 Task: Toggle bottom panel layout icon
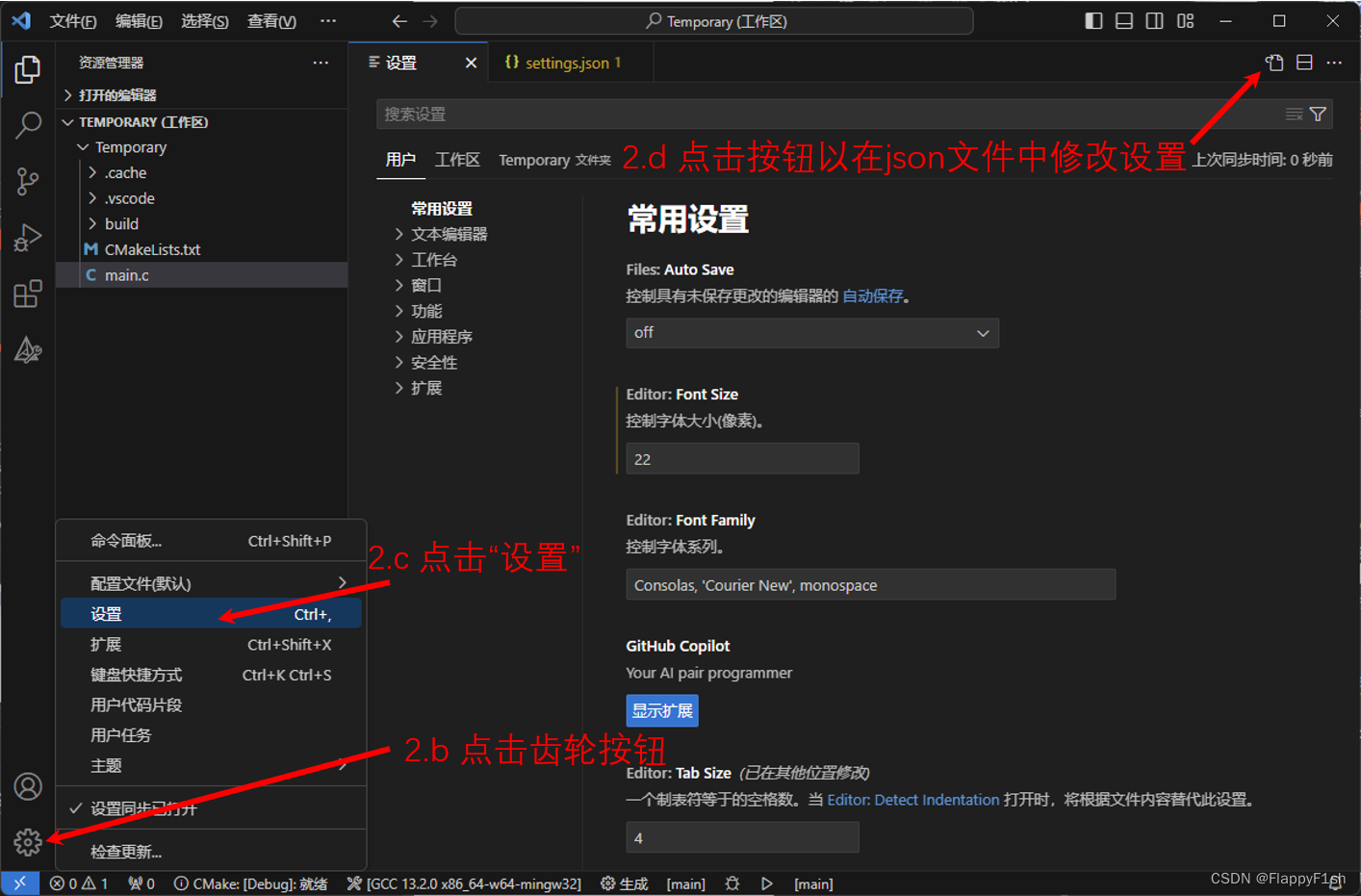pyautogui.click(x=1124, y=21)
